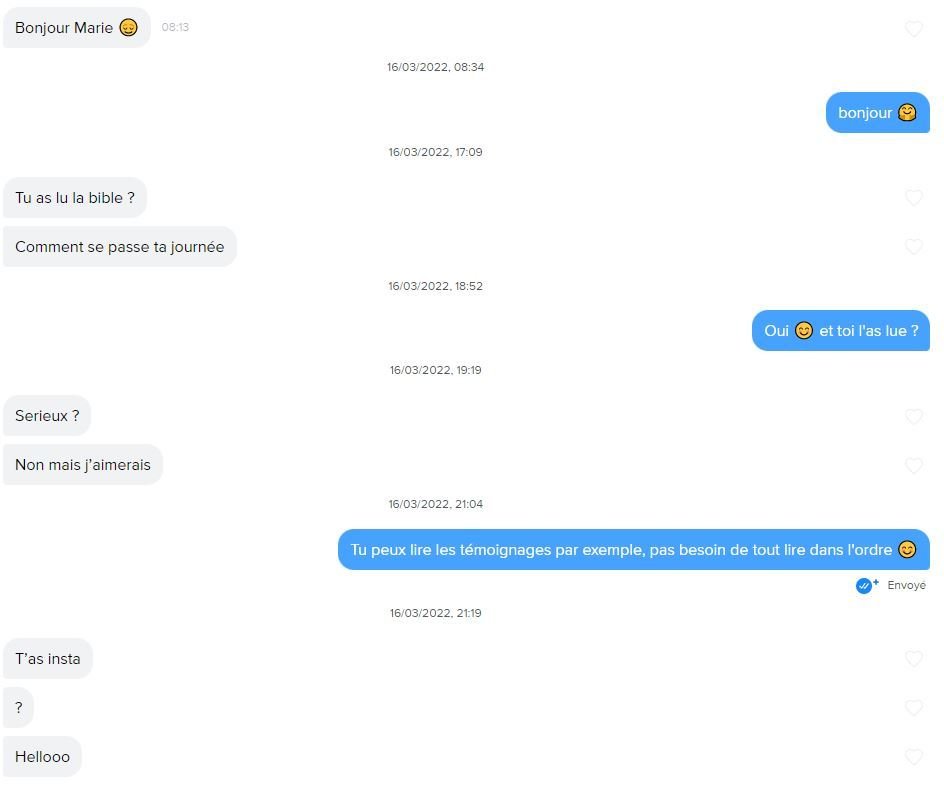Click the "Envoyé" status label
This screenshot has height=786, width=944.
click(x=906, y=585)
